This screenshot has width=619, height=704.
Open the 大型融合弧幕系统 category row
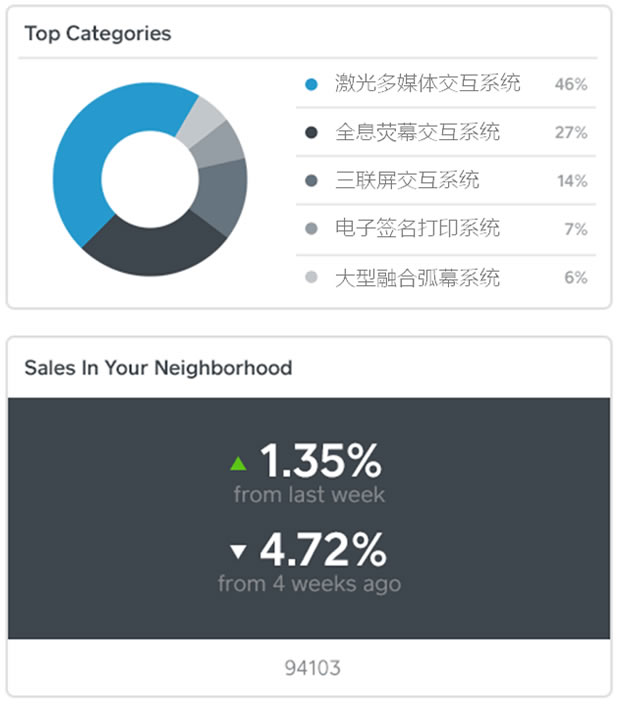[446, 278]
